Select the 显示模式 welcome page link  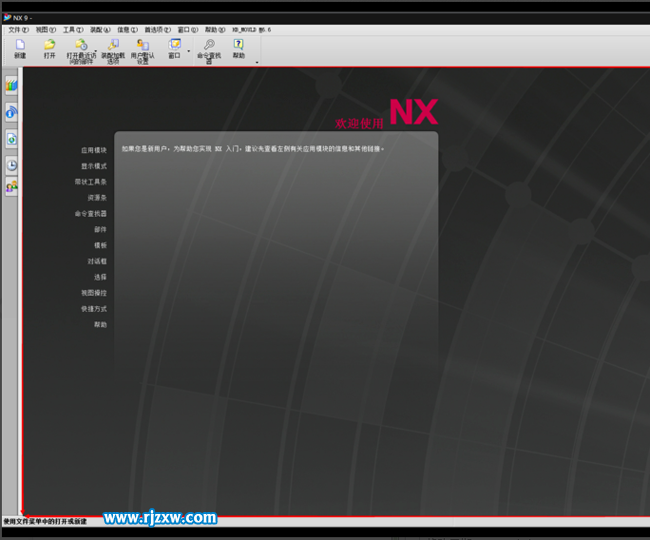coord(94,166)
